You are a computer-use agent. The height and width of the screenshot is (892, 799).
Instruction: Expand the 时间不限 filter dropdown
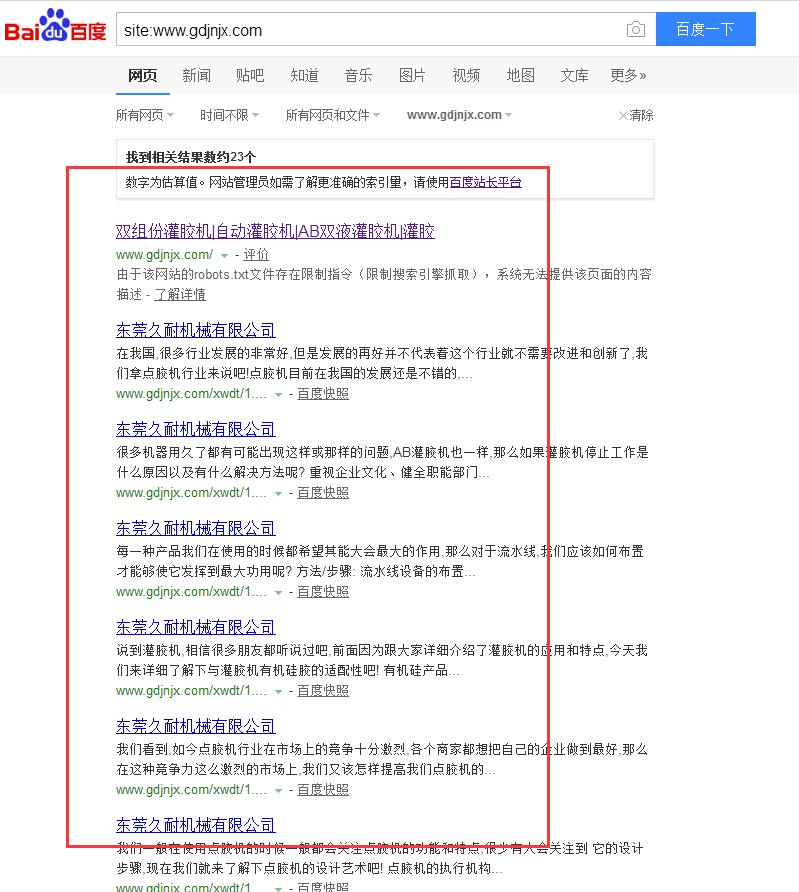pos(229,115)
